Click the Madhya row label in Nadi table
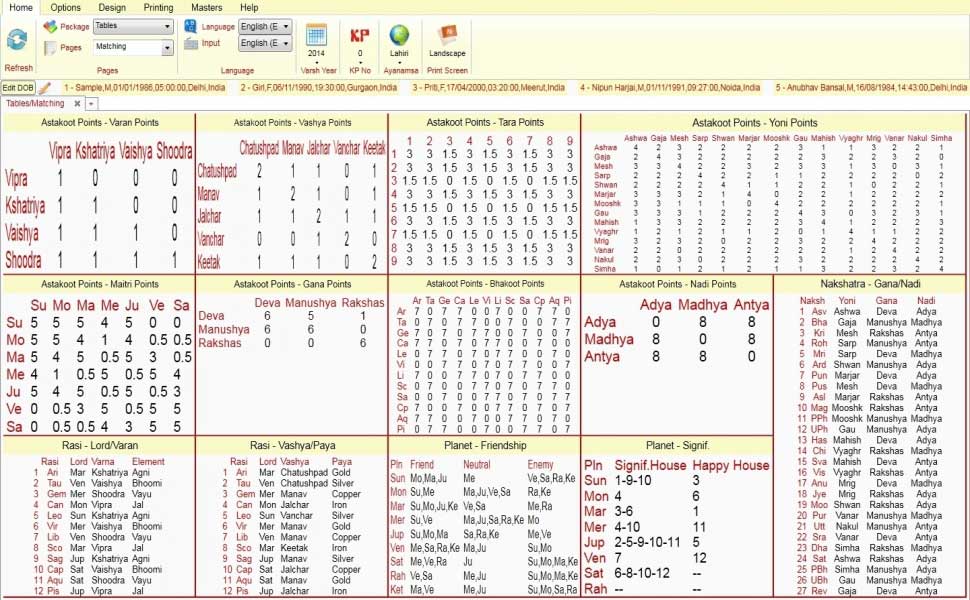 (x=609, y=339)
